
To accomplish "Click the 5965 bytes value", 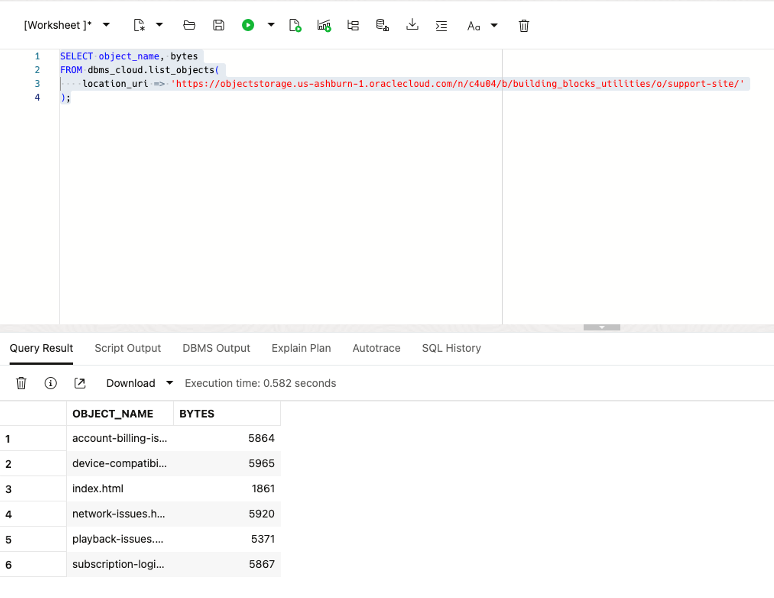I will 261,464.
